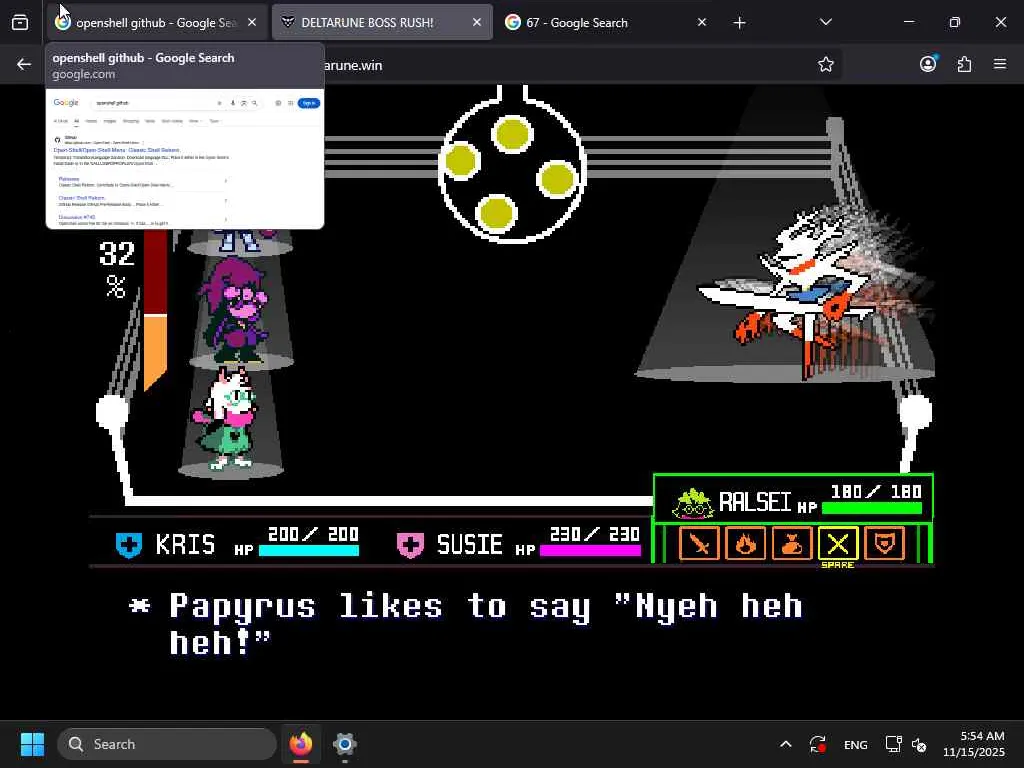Choose the highlighted Spare X icon
The height and width of the screenshot is (768, 1024).
[838, 543]
